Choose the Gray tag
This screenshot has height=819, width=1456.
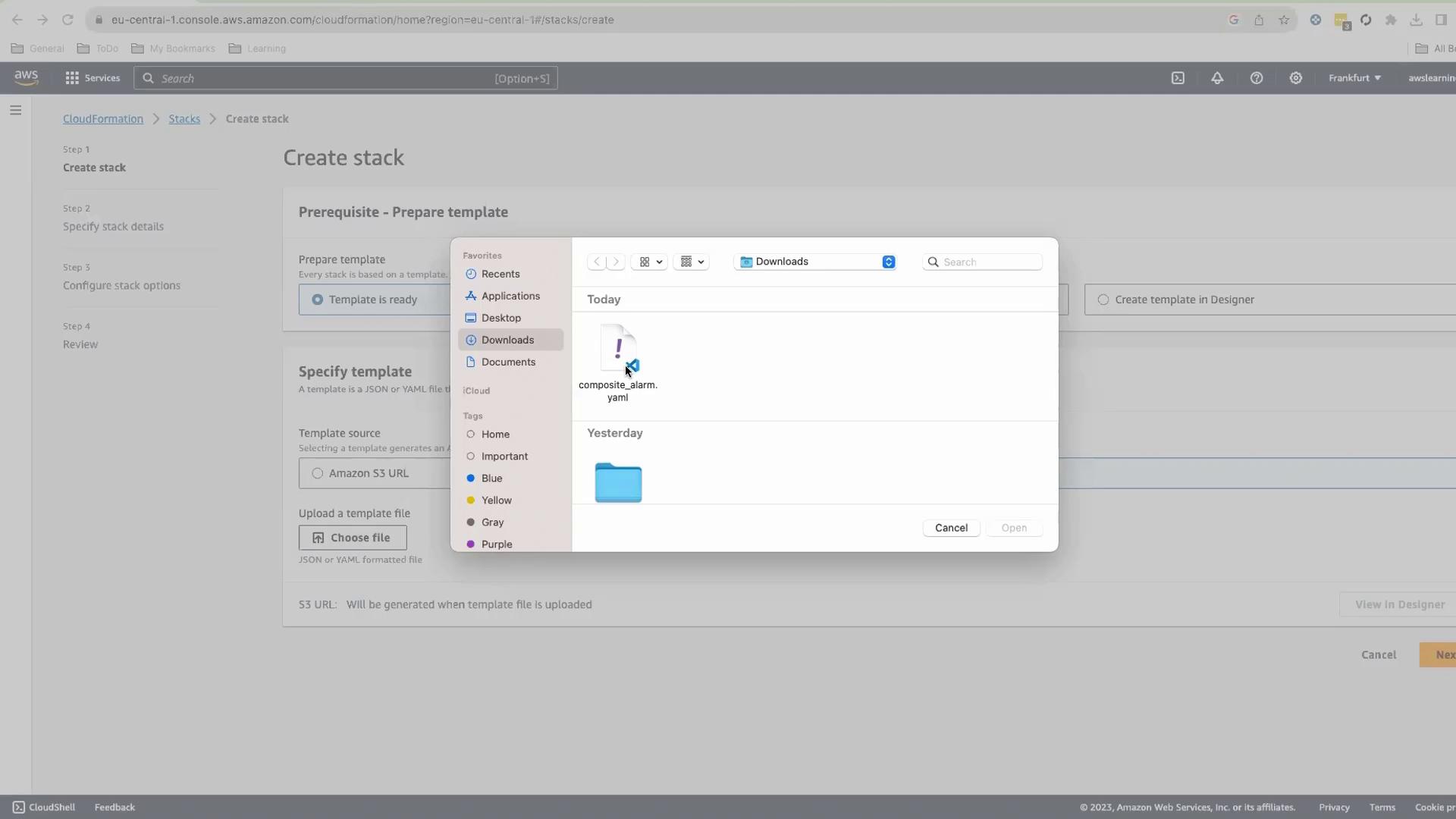492,522
